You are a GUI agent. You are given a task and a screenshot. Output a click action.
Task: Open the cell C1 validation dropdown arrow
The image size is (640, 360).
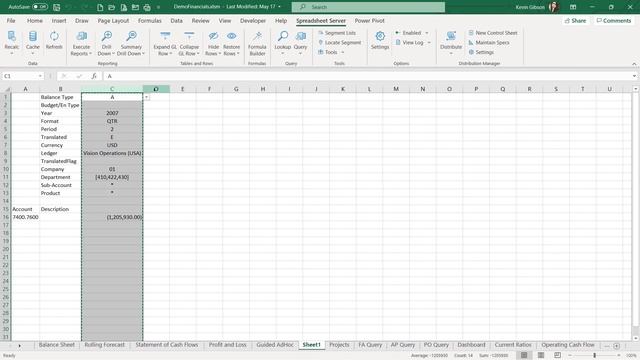[147, 97]
